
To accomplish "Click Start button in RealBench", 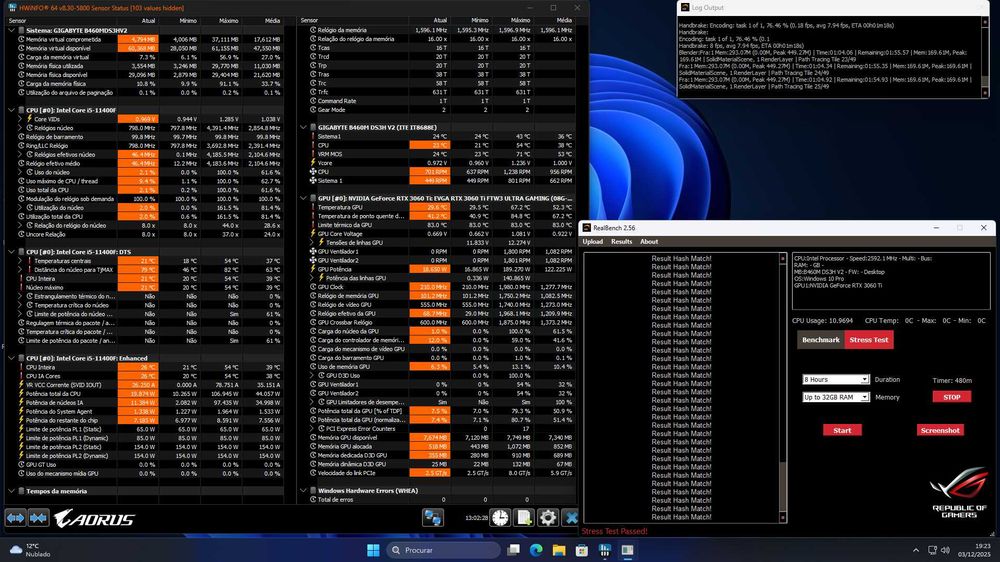I will pyautogui.click(x=842, y=430).
